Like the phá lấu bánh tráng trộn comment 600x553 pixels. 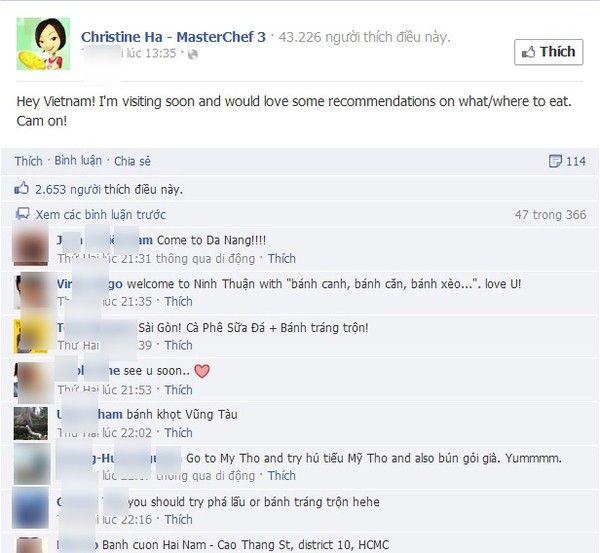click(x=179, y=519)
